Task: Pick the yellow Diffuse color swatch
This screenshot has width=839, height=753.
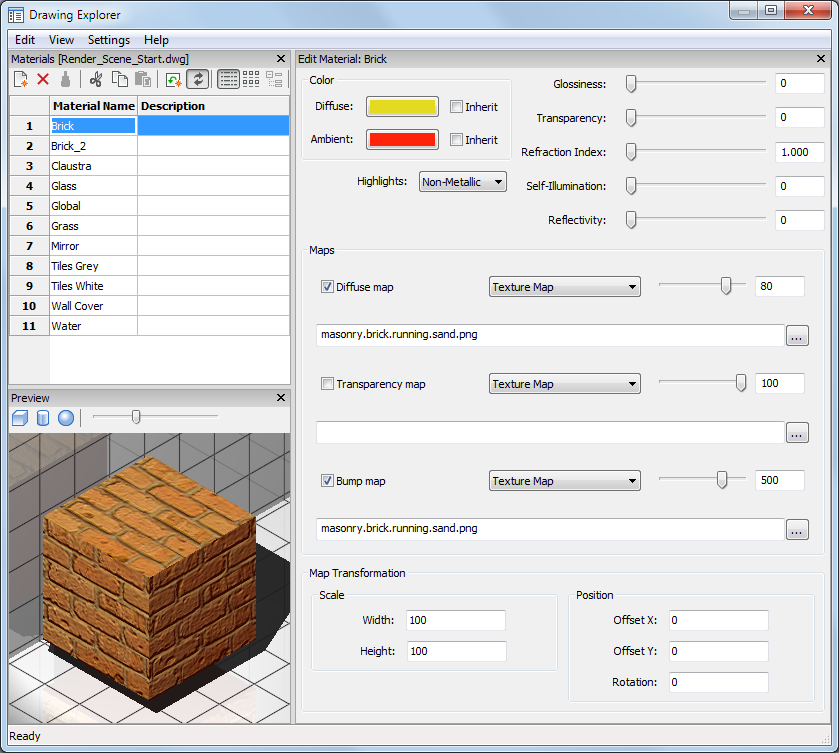Action: point(402,107)
